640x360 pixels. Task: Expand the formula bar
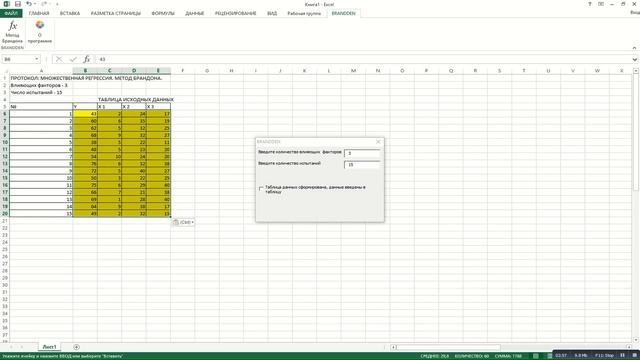pyautogui.click(x=634, y=59)
